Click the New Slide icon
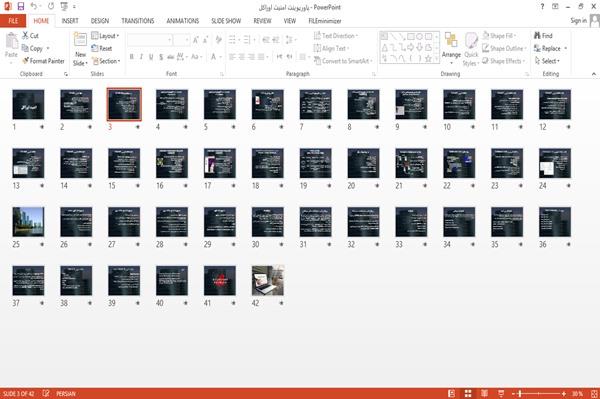Screen dimensions: 600x399 click(x=80, y=39)
